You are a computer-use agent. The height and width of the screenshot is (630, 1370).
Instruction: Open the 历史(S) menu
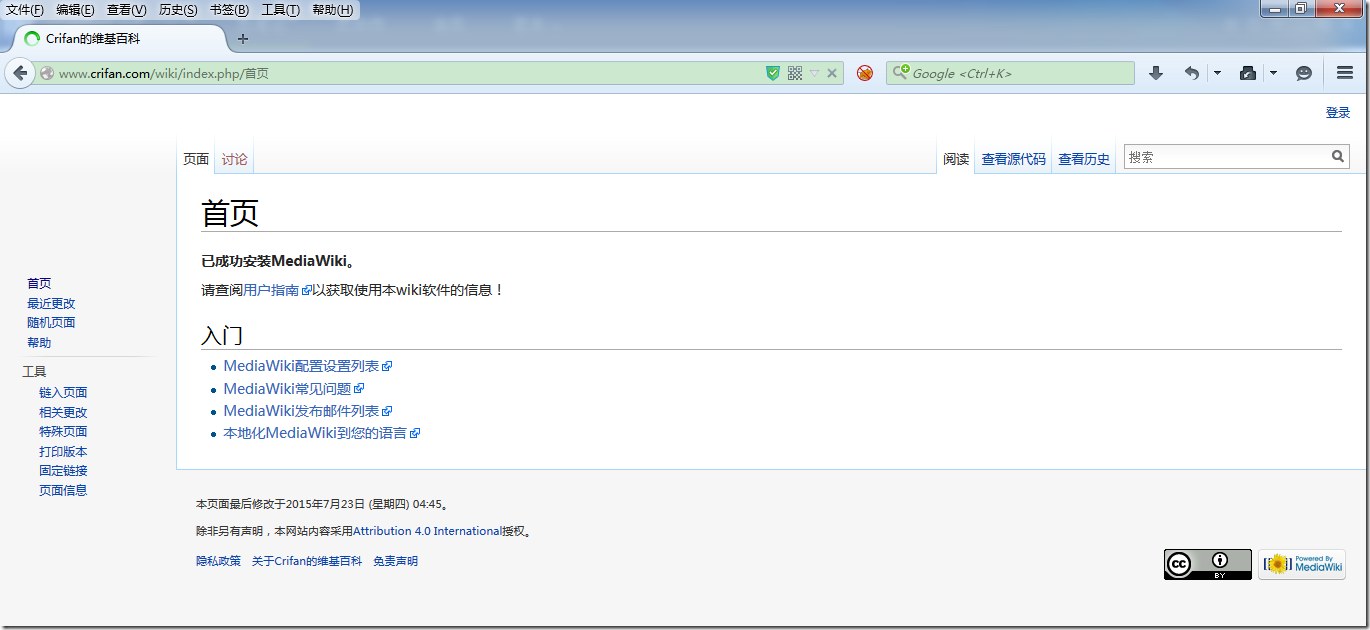[x=178, y=10]
